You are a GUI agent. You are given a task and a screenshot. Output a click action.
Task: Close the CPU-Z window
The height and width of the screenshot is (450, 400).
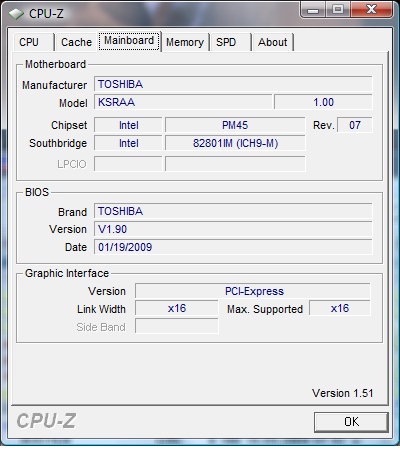point(371,9)
